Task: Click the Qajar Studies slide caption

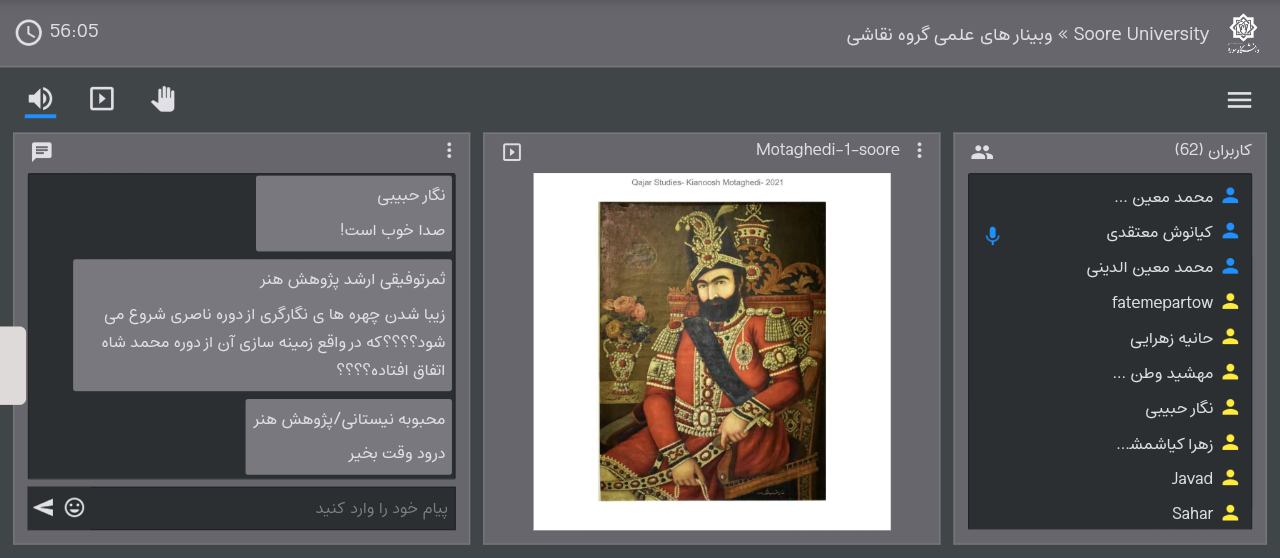Action: point(708,183)
